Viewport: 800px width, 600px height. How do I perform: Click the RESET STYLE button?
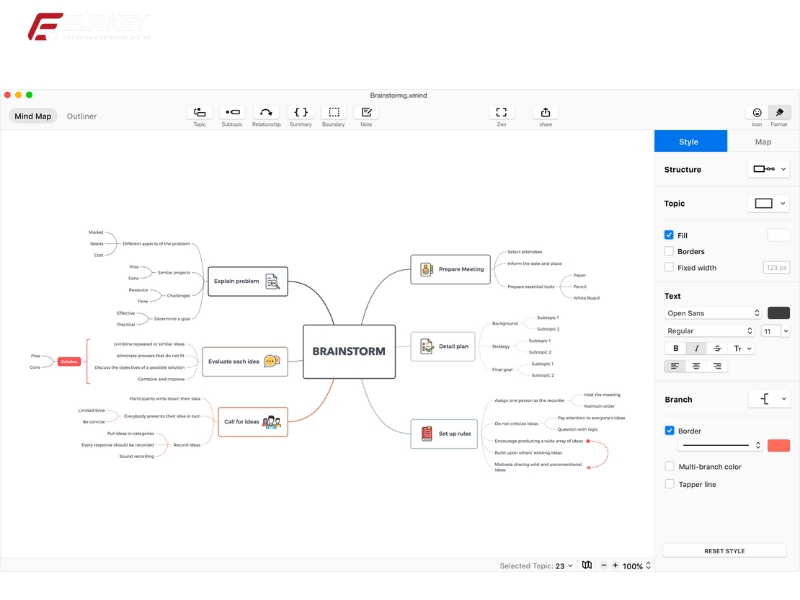[725, 550]
